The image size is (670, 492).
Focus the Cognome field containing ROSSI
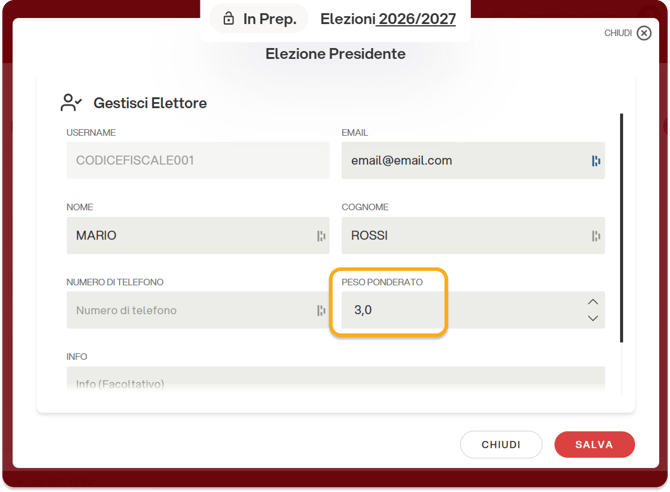click(473, 236)
